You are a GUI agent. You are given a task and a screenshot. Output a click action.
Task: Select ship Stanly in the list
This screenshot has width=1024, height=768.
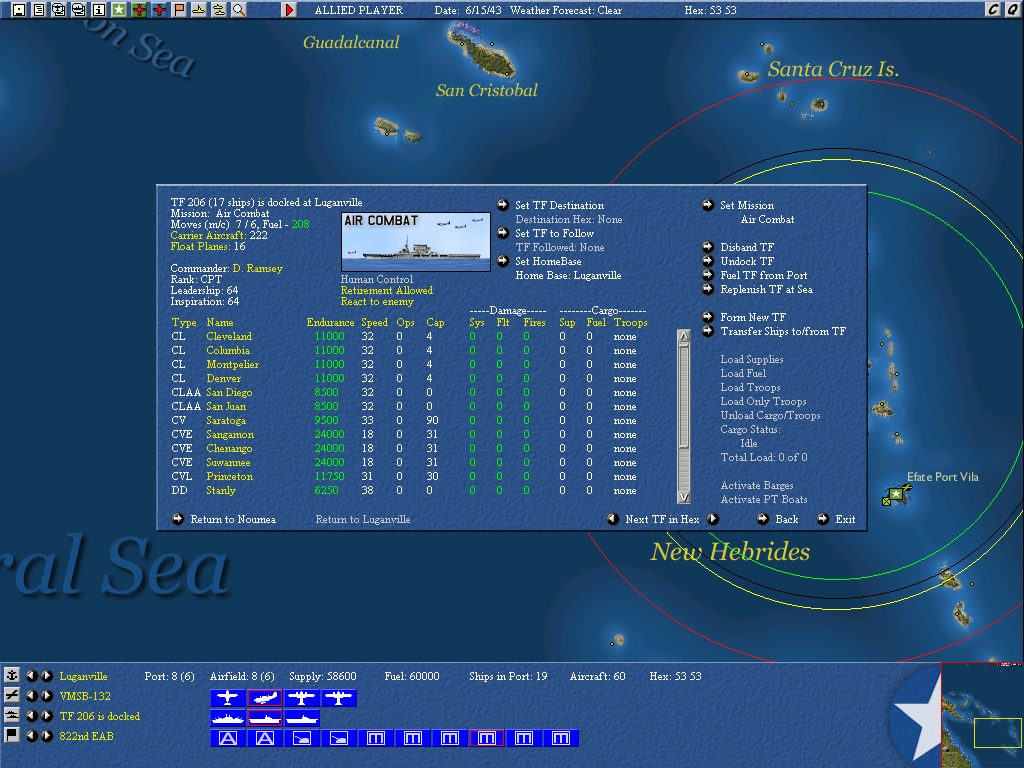[221, 490]
